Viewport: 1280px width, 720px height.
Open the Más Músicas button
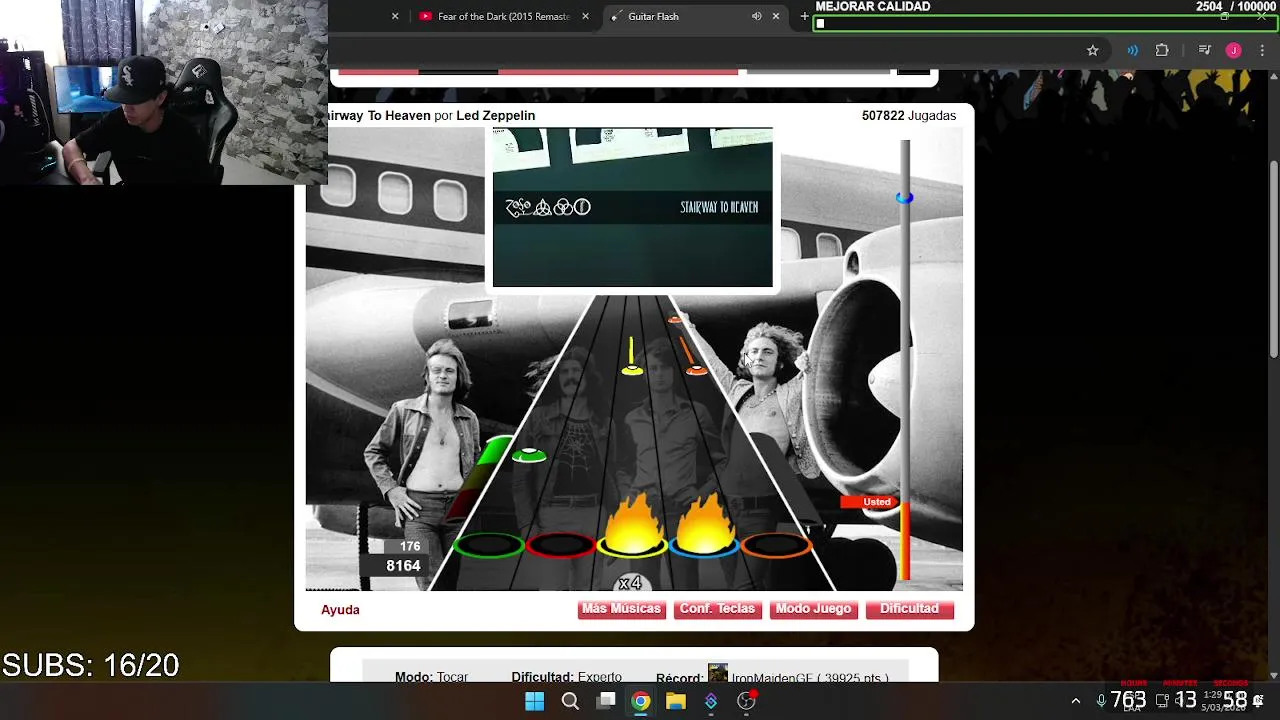[621, 609]
